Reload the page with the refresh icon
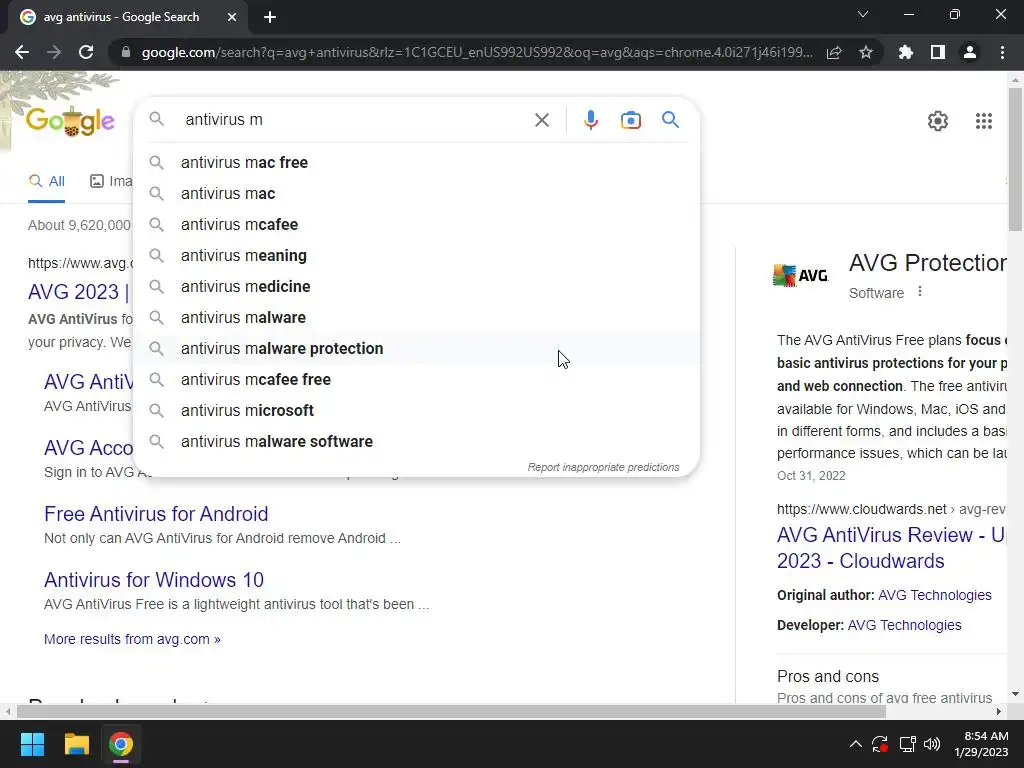1024x768 pixels. (86, 52)
